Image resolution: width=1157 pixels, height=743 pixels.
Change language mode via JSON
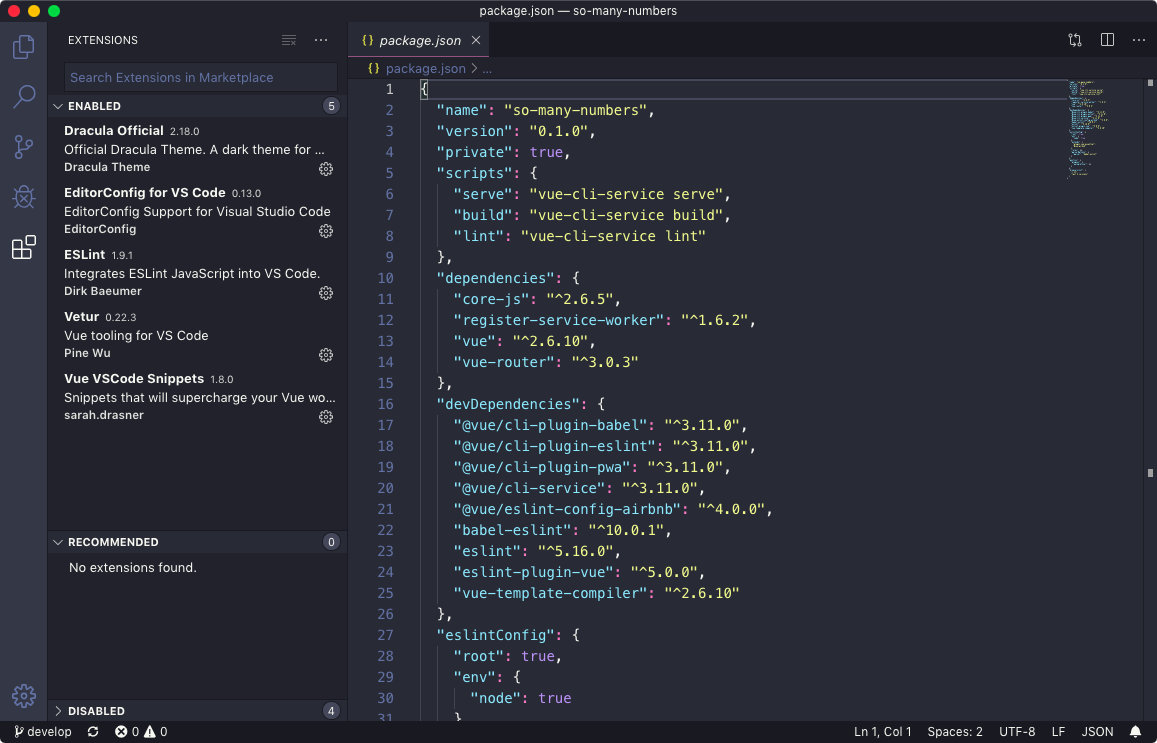point(1097,731)
